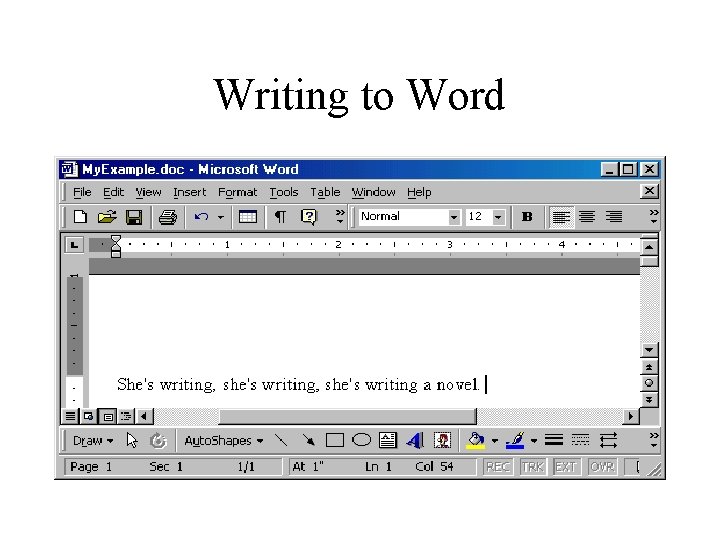Click inside the Normal style box
Viewport: 720px width, 540px height.
click(x=403, y=217)
